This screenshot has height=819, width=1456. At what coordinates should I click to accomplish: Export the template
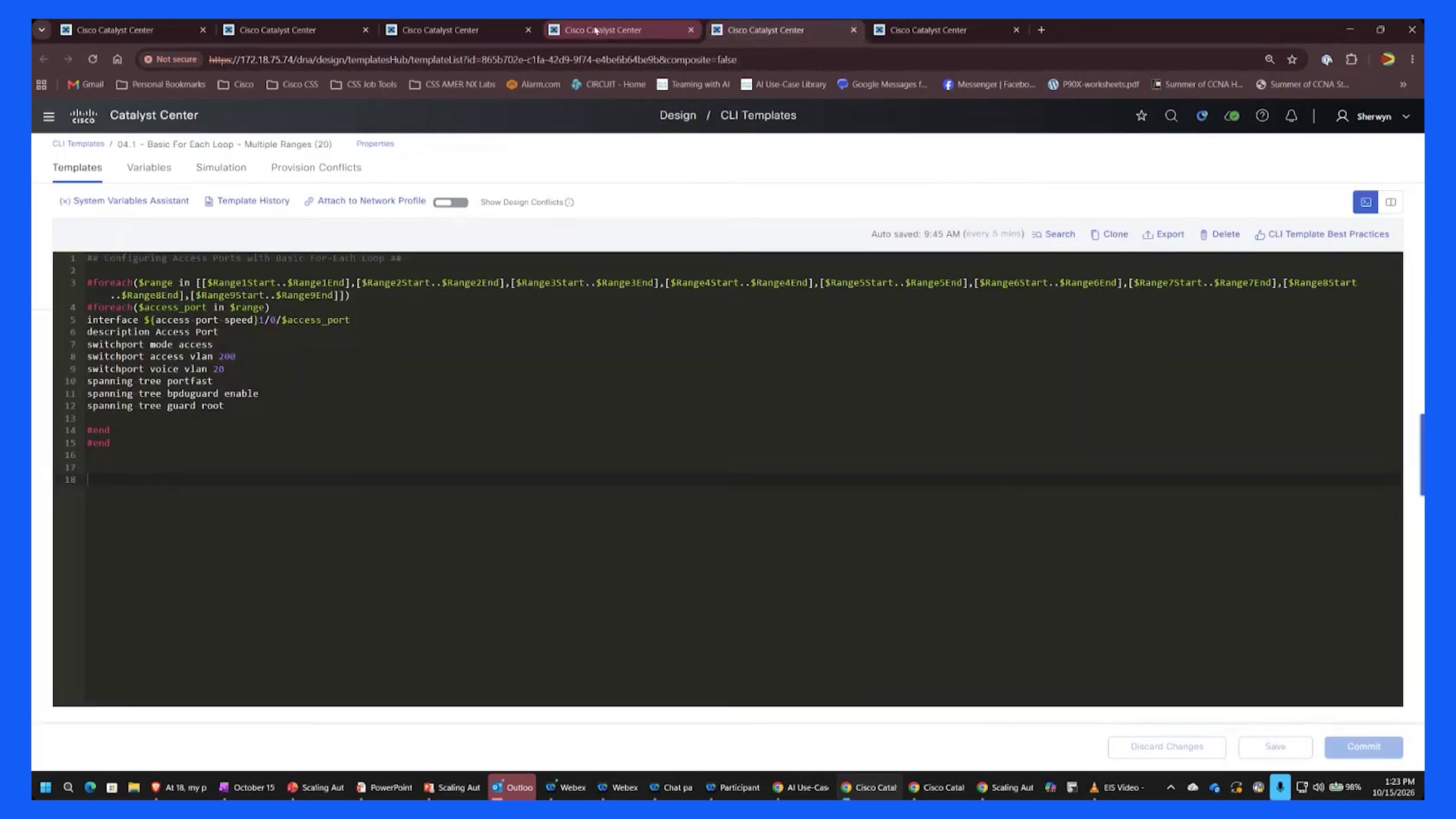1163,234
